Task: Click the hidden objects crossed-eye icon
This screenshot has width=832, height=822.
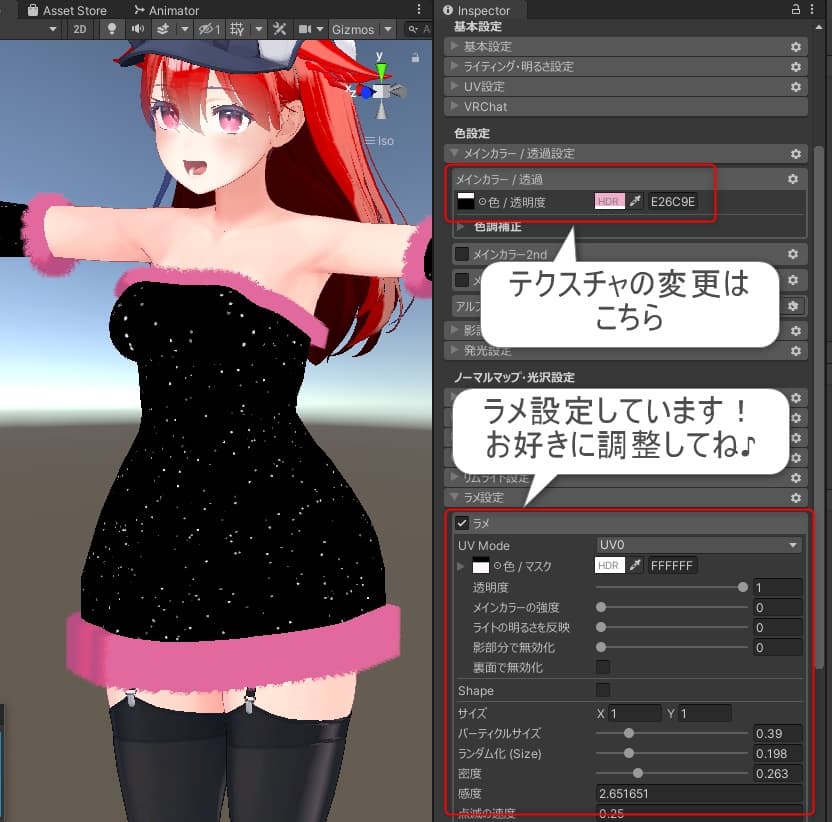Action: (205, 29)
